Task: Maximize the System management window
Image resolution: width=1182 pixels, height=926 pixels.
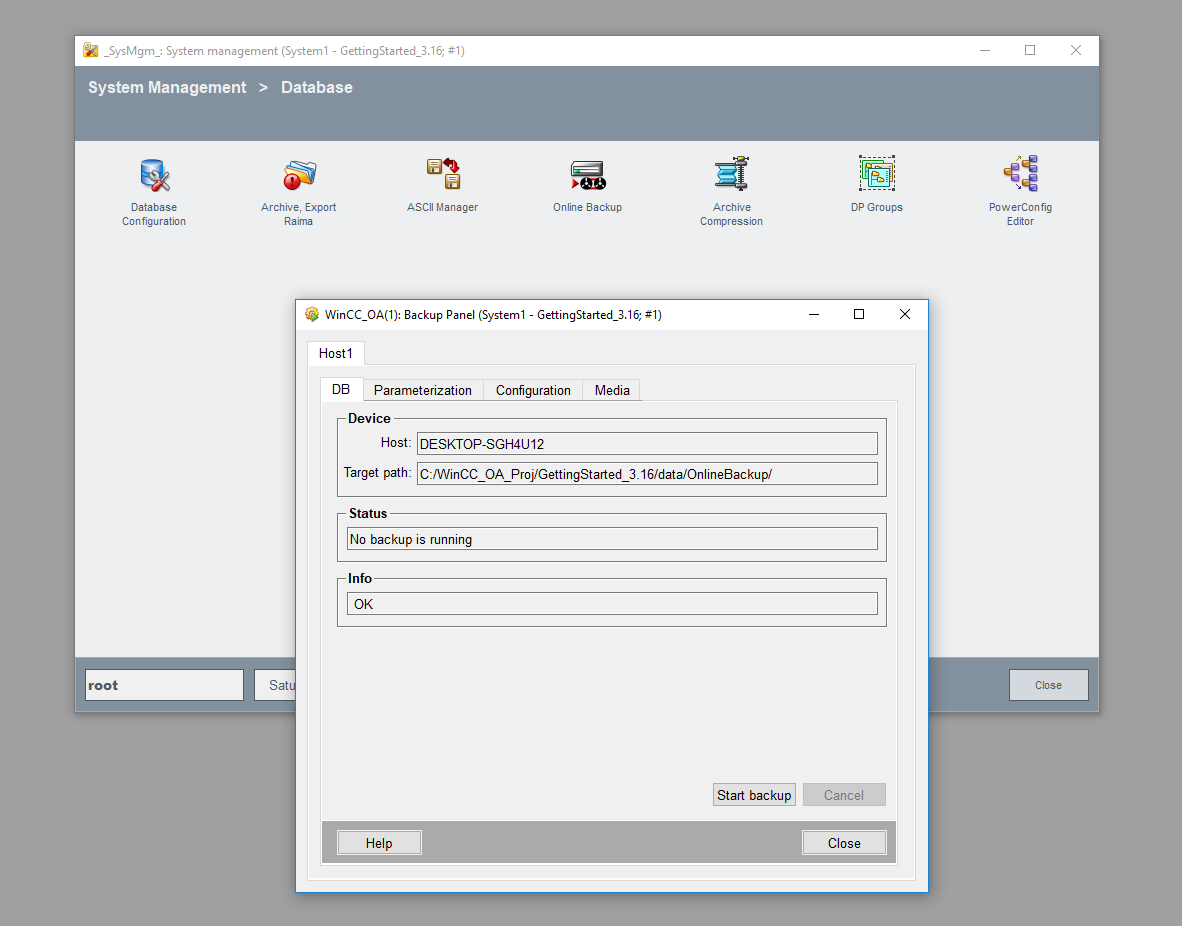Action: click(x=1030, y=51)
